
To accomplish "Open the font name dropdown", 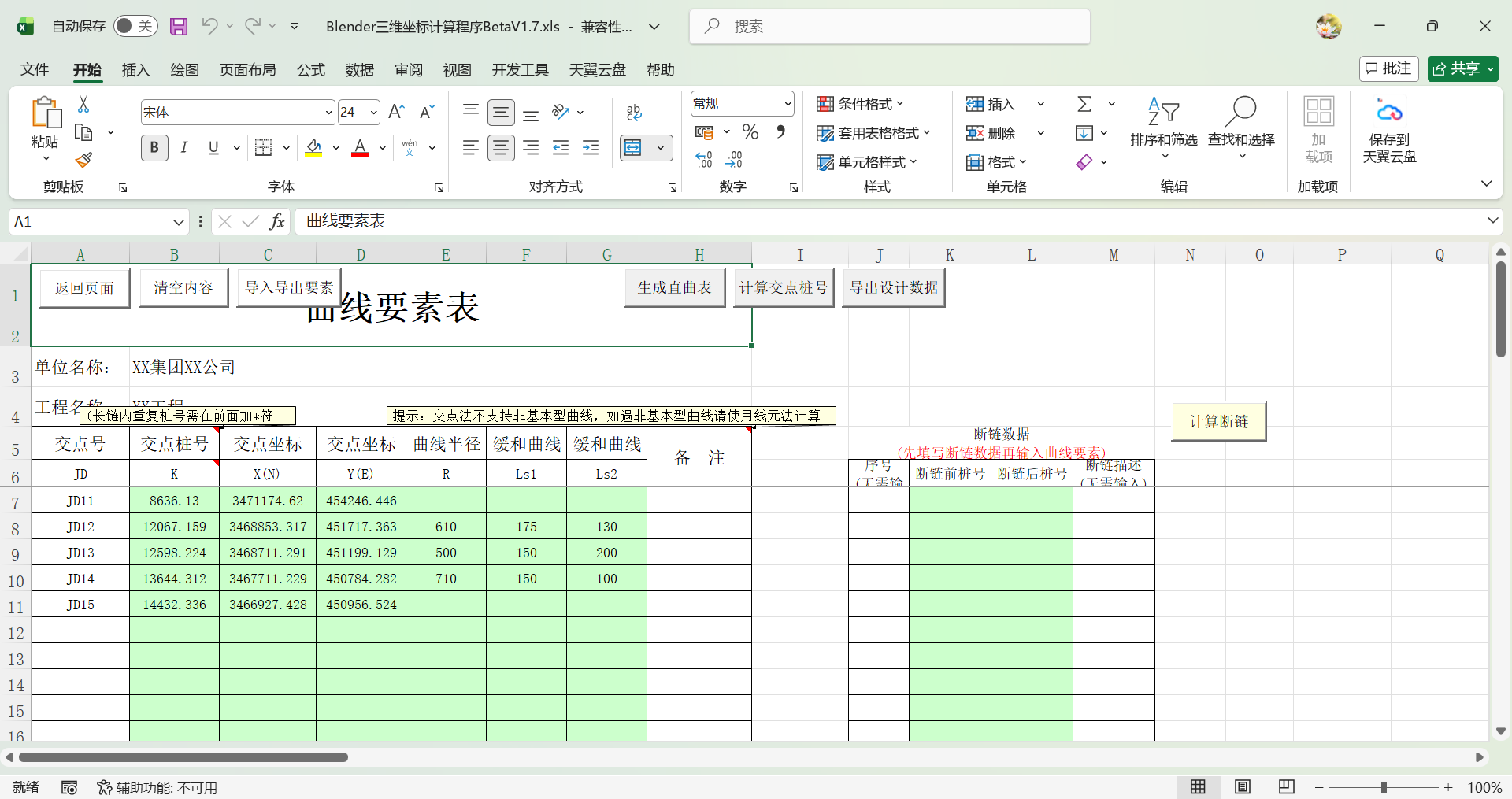I will coord(328,113).
